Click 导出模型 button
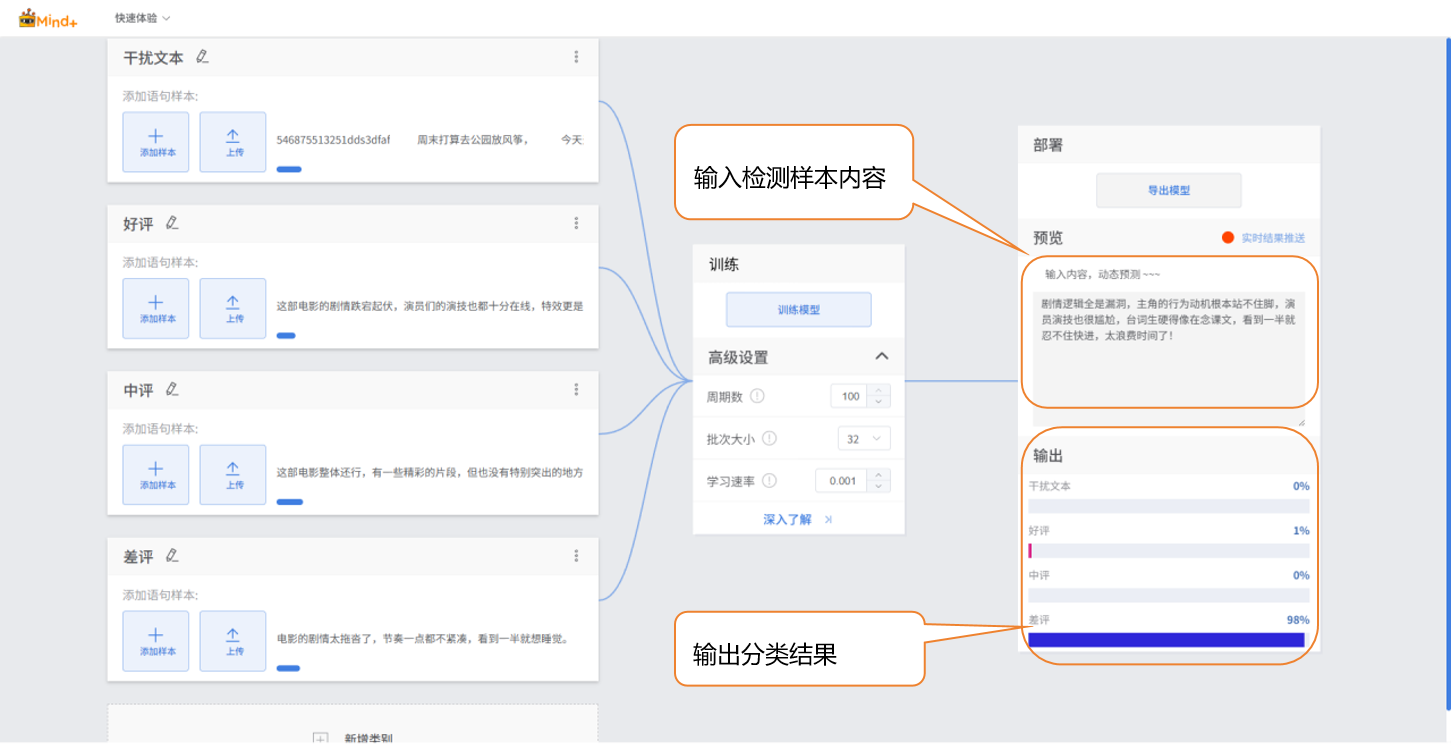 1168,190
